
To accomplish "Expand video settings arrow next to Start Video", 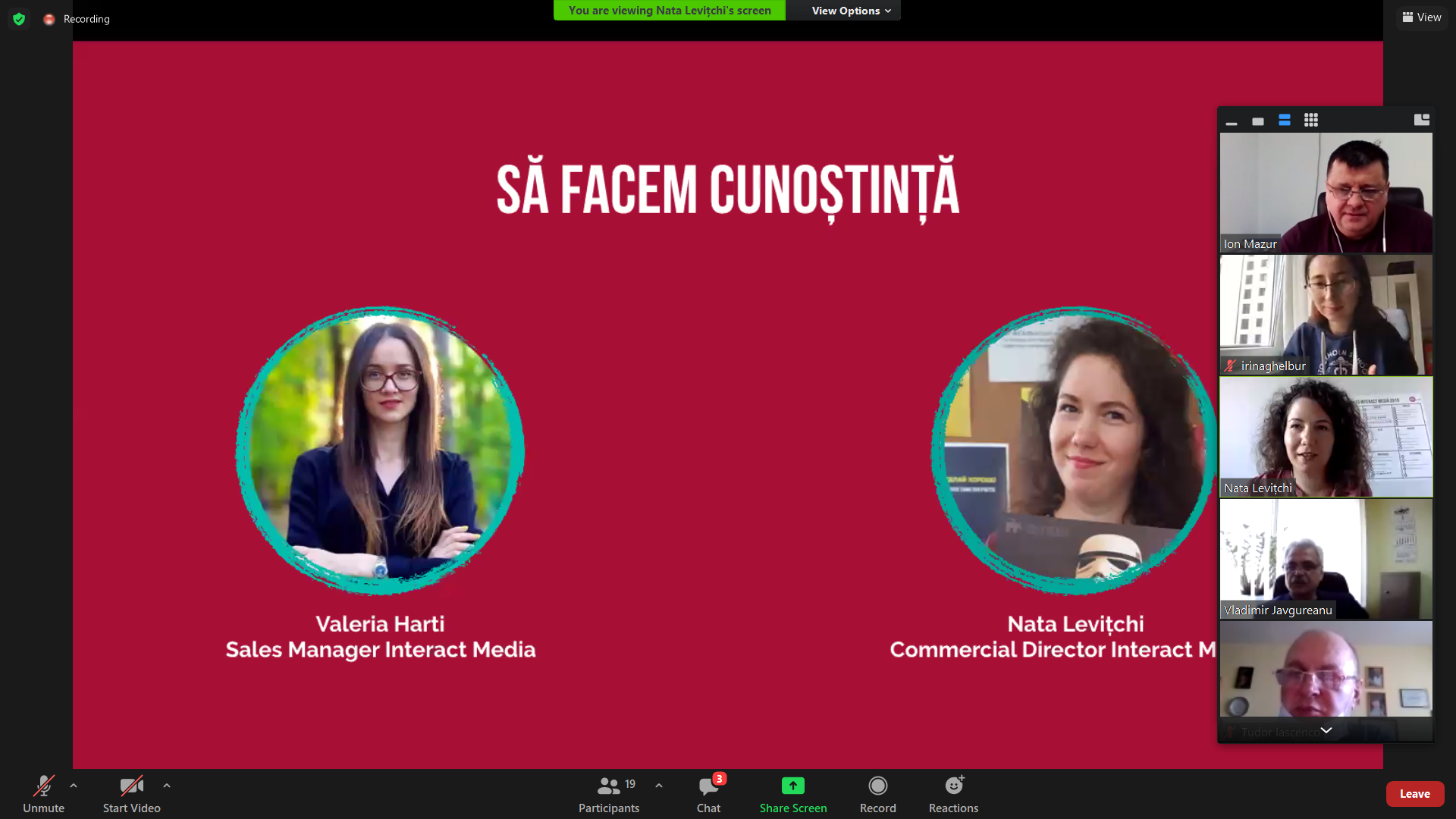I will (167, 786).
